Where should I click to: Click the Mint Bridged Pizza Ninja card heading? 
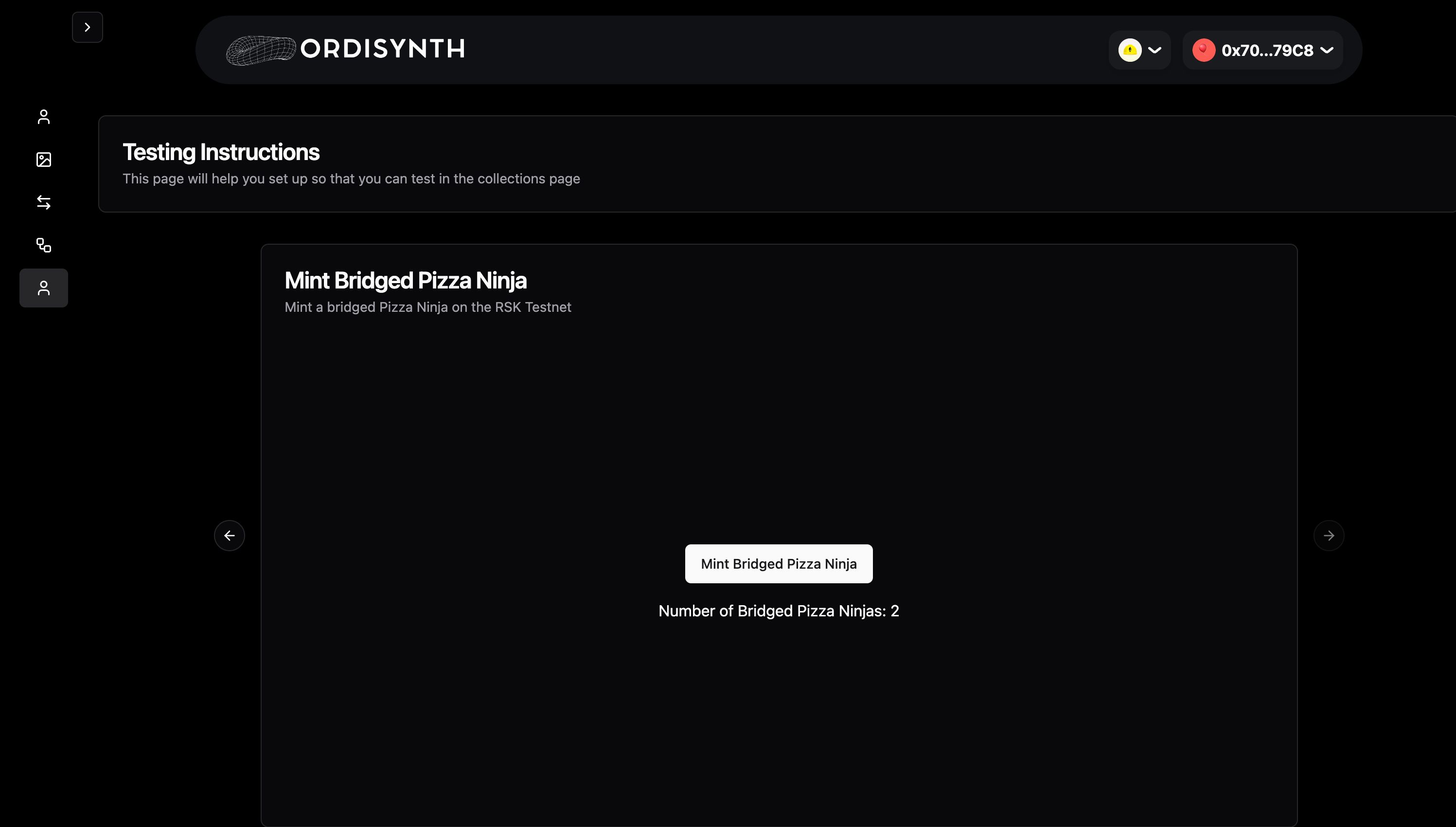[x=405, y=281]
